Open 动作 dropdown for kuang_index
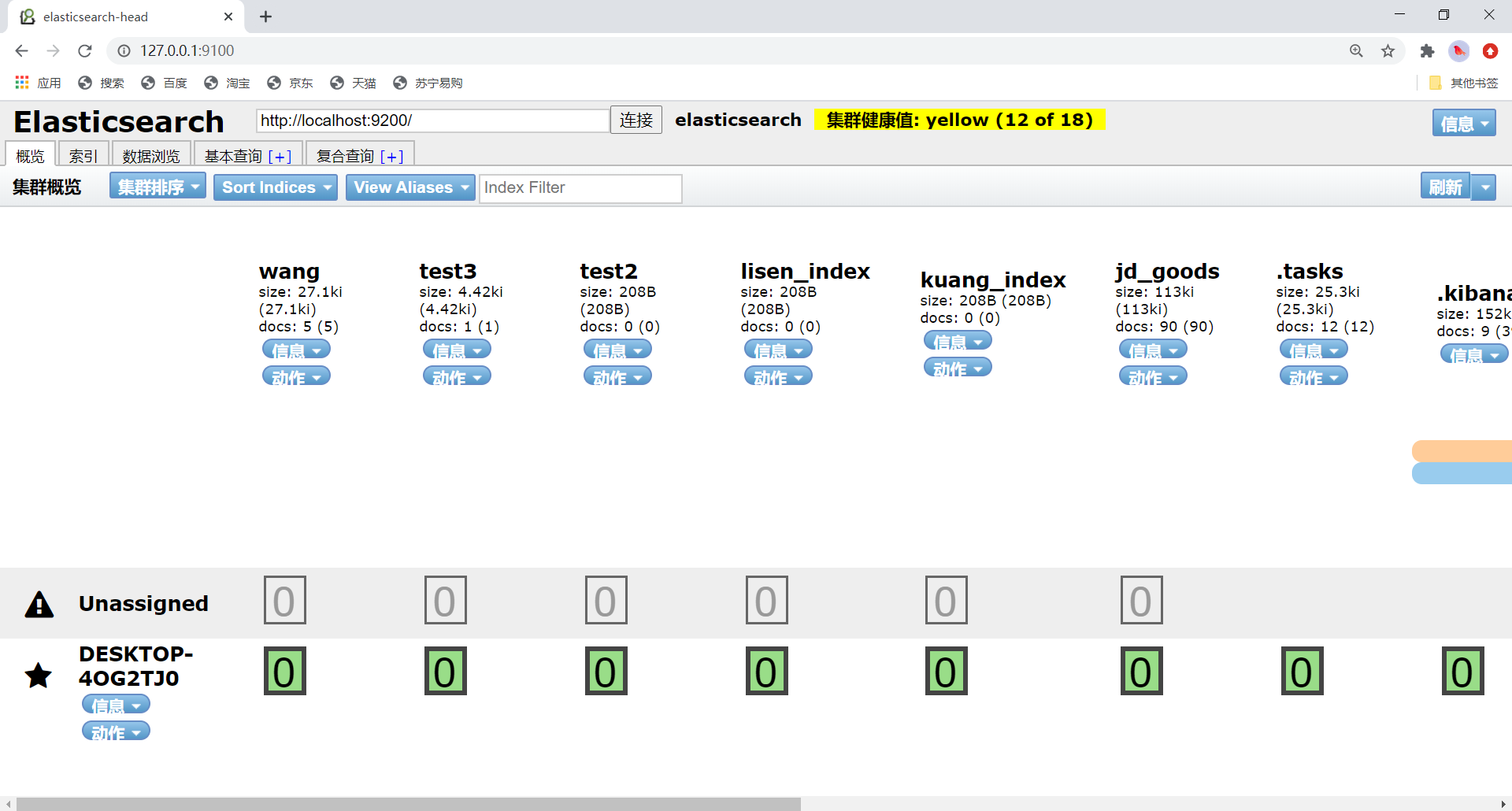Image resolution: width=1512 pixels, height=811 pixels. [958, 368]
